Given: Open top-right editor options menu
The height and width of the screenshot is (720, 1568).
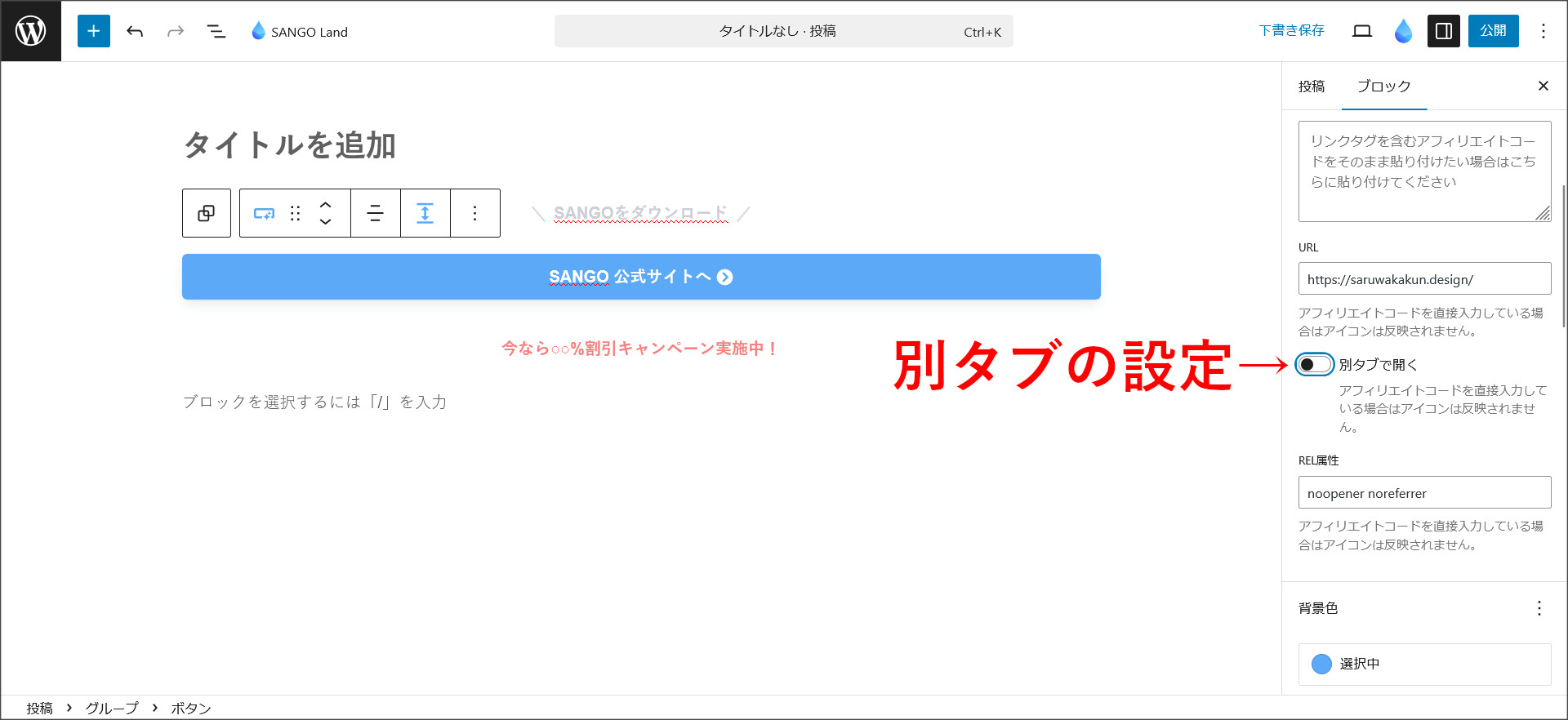Looking at the screenshot, I should point(1543,31).
